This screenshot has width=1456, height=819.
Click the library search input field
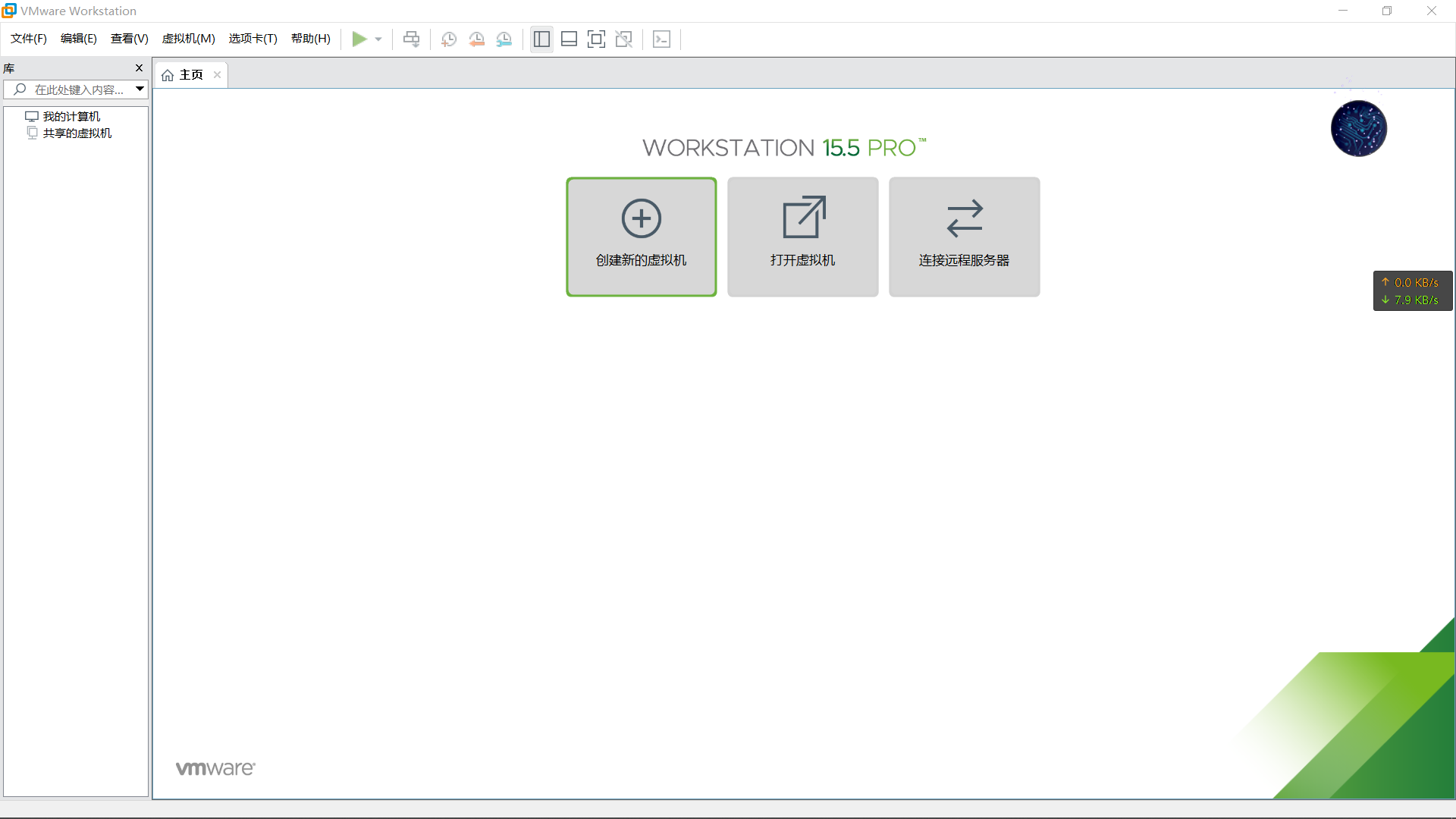click(76, 89)
